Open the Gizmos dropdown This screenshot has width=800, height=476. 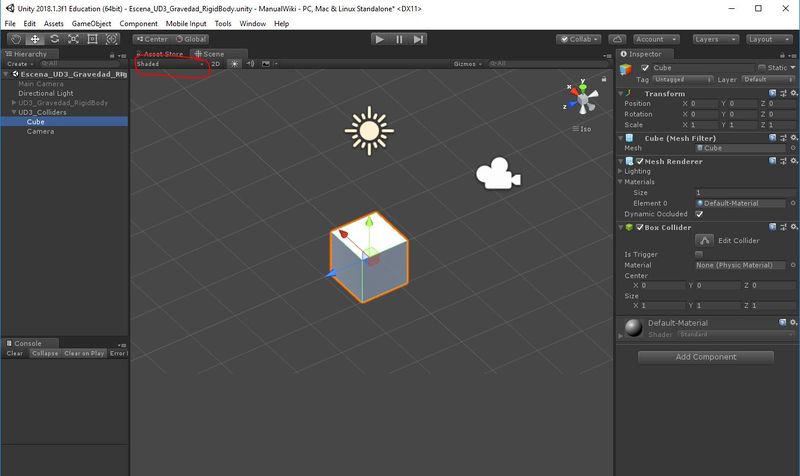tap(467, 64)
